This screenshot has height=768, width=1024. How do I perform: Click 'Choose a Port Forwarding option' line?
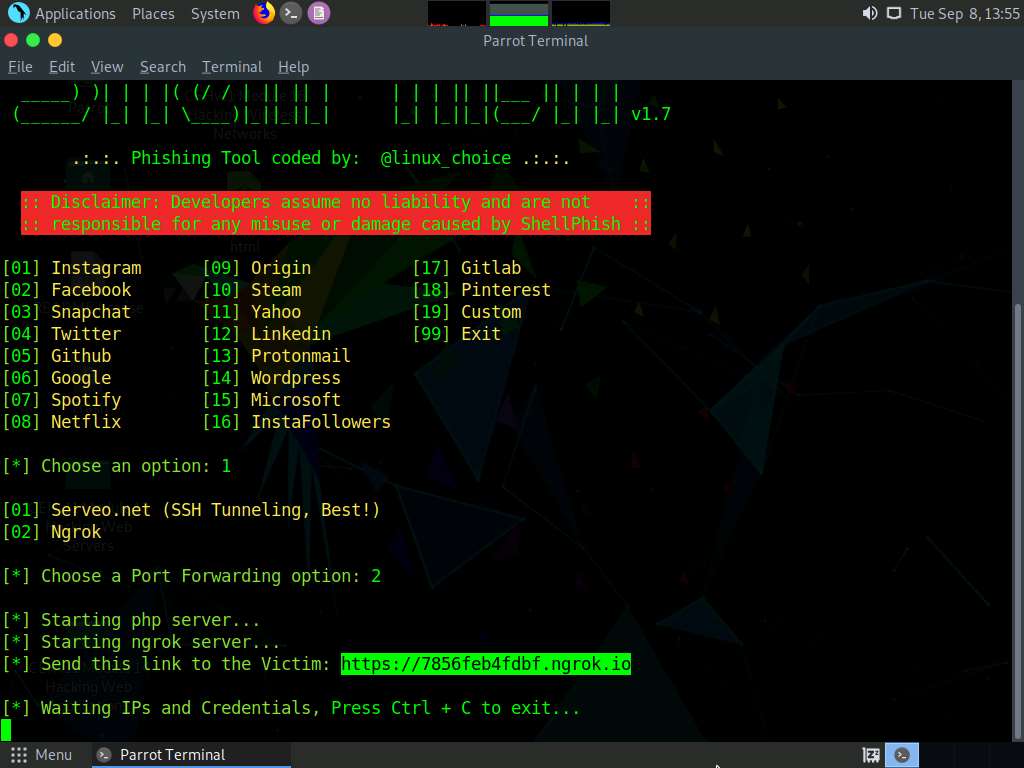[191, 576]
